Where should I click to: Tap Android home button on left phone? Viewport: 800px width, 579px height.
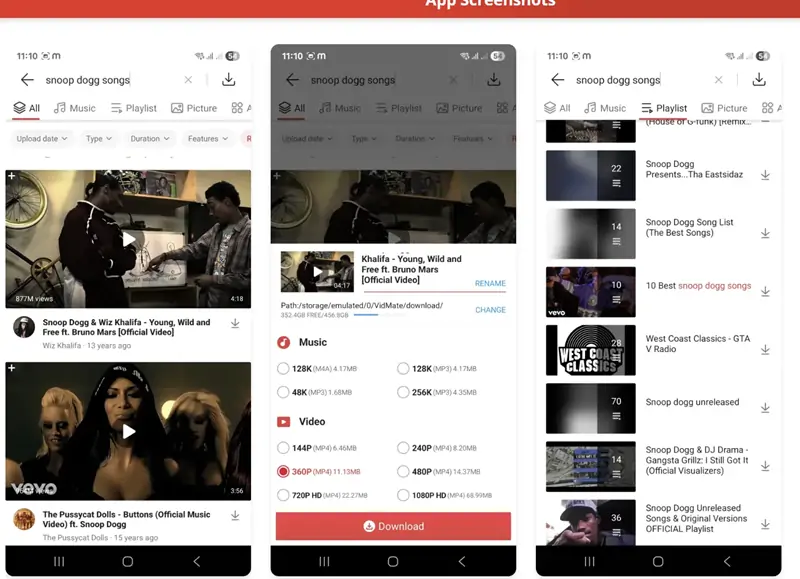pyautogui.click(x=128, y=562)
